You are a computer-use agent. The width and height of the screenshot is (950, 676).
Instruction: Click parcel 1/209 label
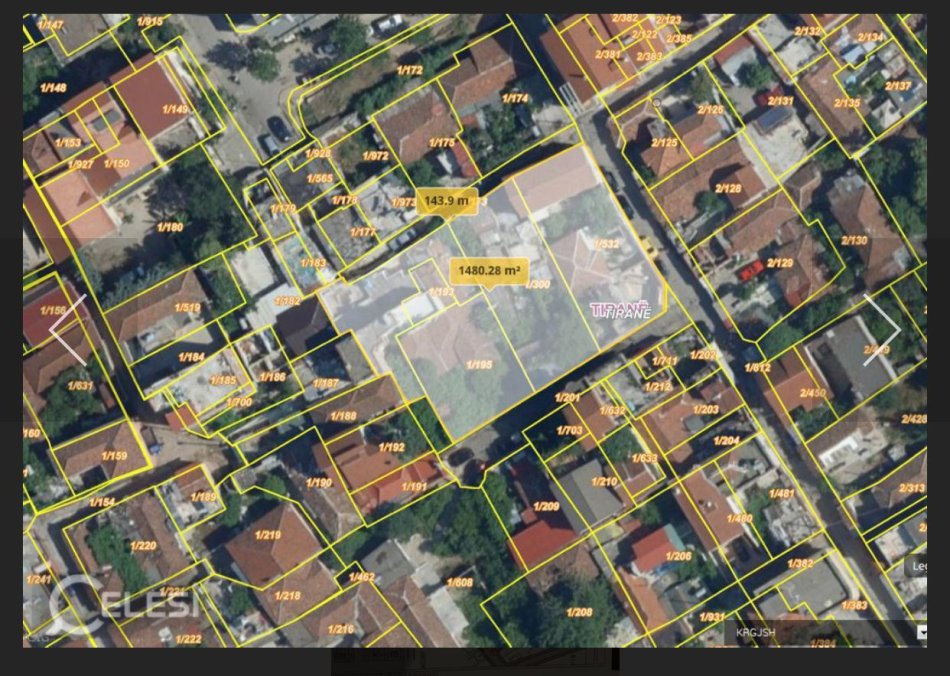pos(546,506)
